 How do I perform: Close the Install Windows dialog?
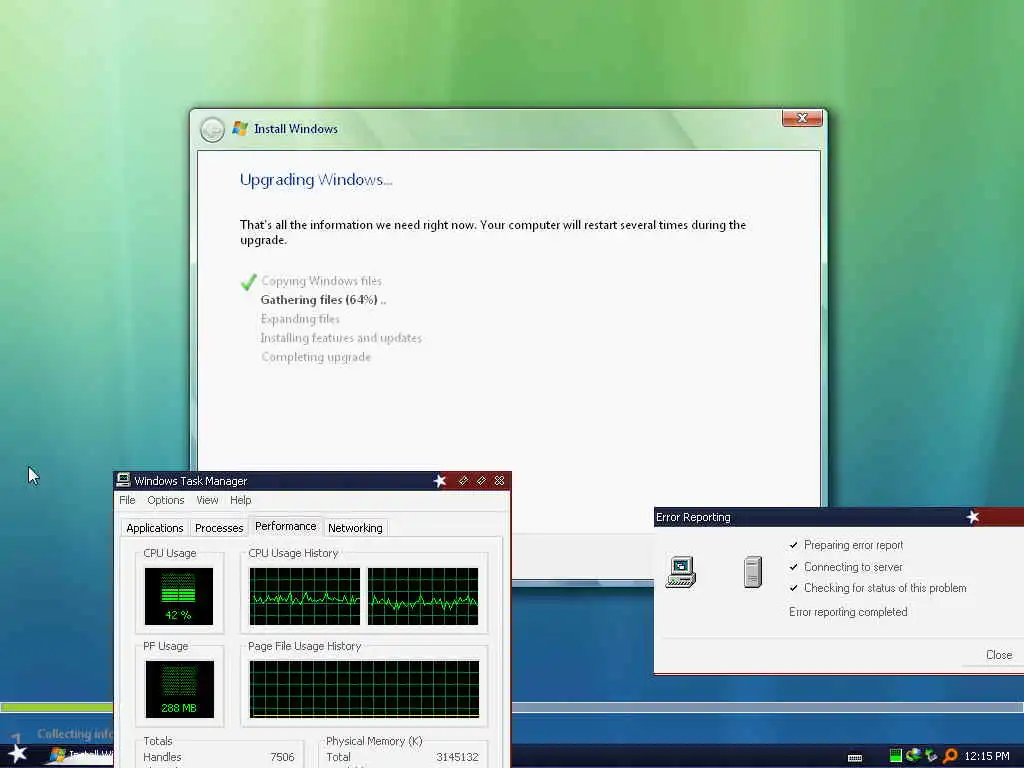(x=802, y=118)
